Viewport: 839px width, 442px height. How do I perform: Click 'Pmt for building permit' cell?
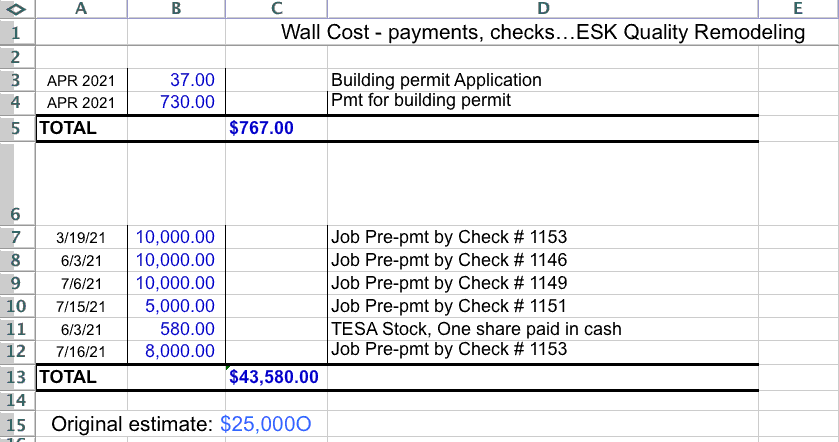pyautogui.click(x=543, y=102)
